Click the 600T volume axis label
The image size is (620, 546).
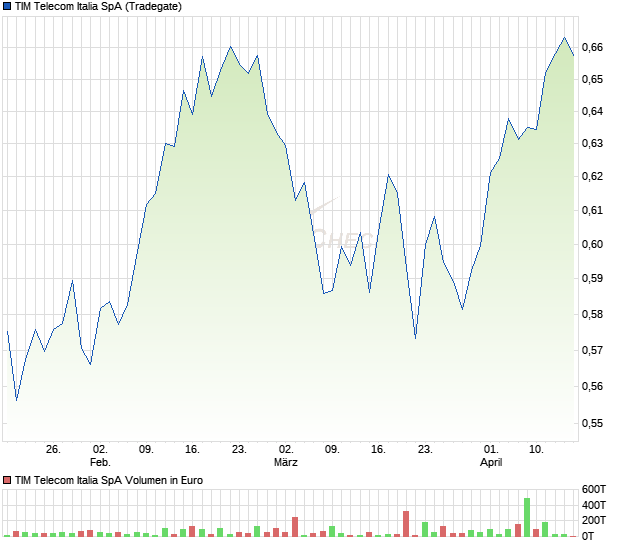pyautogui.click(x=594, y=489)
